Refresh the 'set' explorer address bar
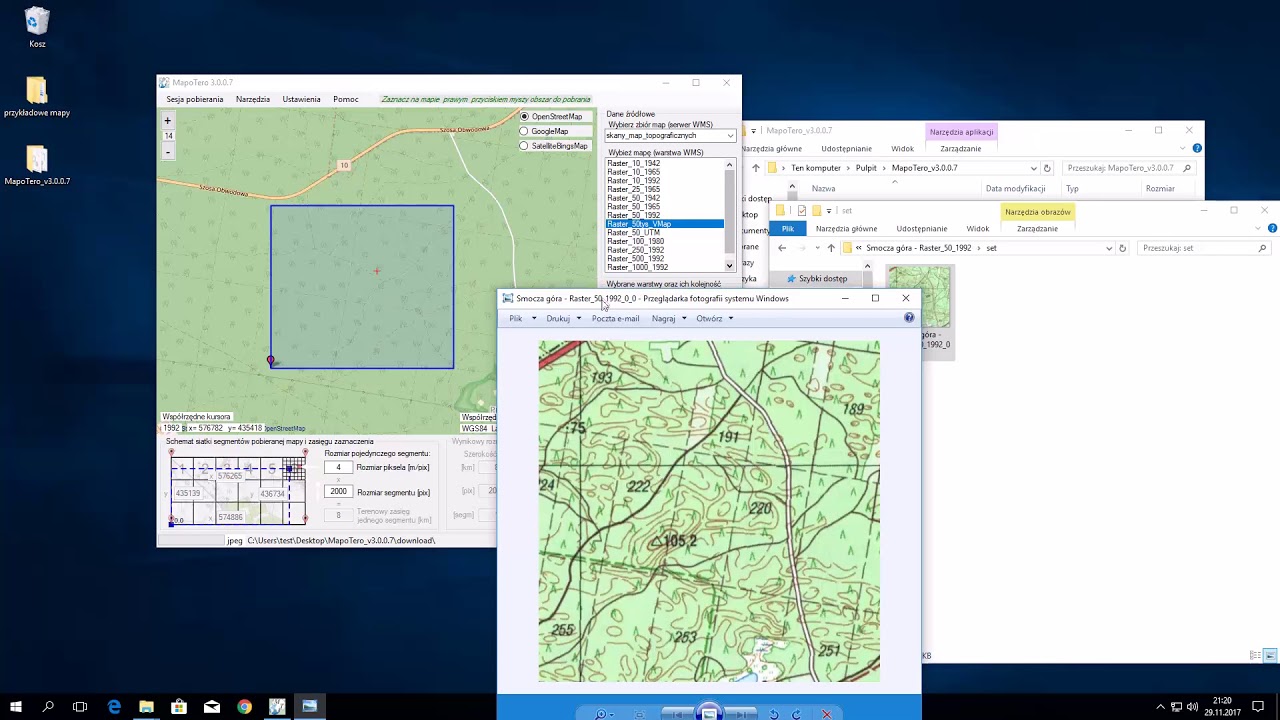 (1122, 248)
